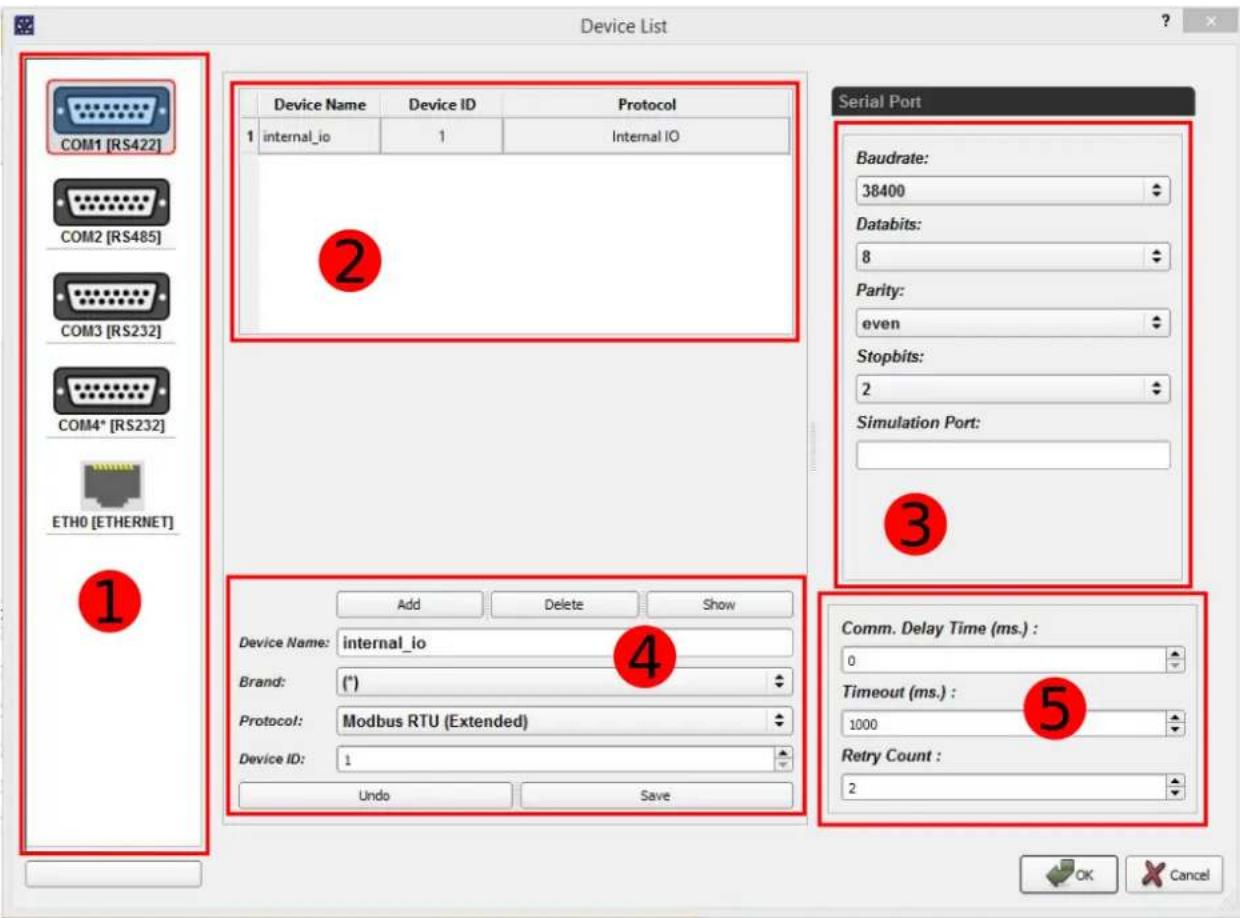
Task: Select the COM2 [RS485] port icon
Action: point(110,211)
